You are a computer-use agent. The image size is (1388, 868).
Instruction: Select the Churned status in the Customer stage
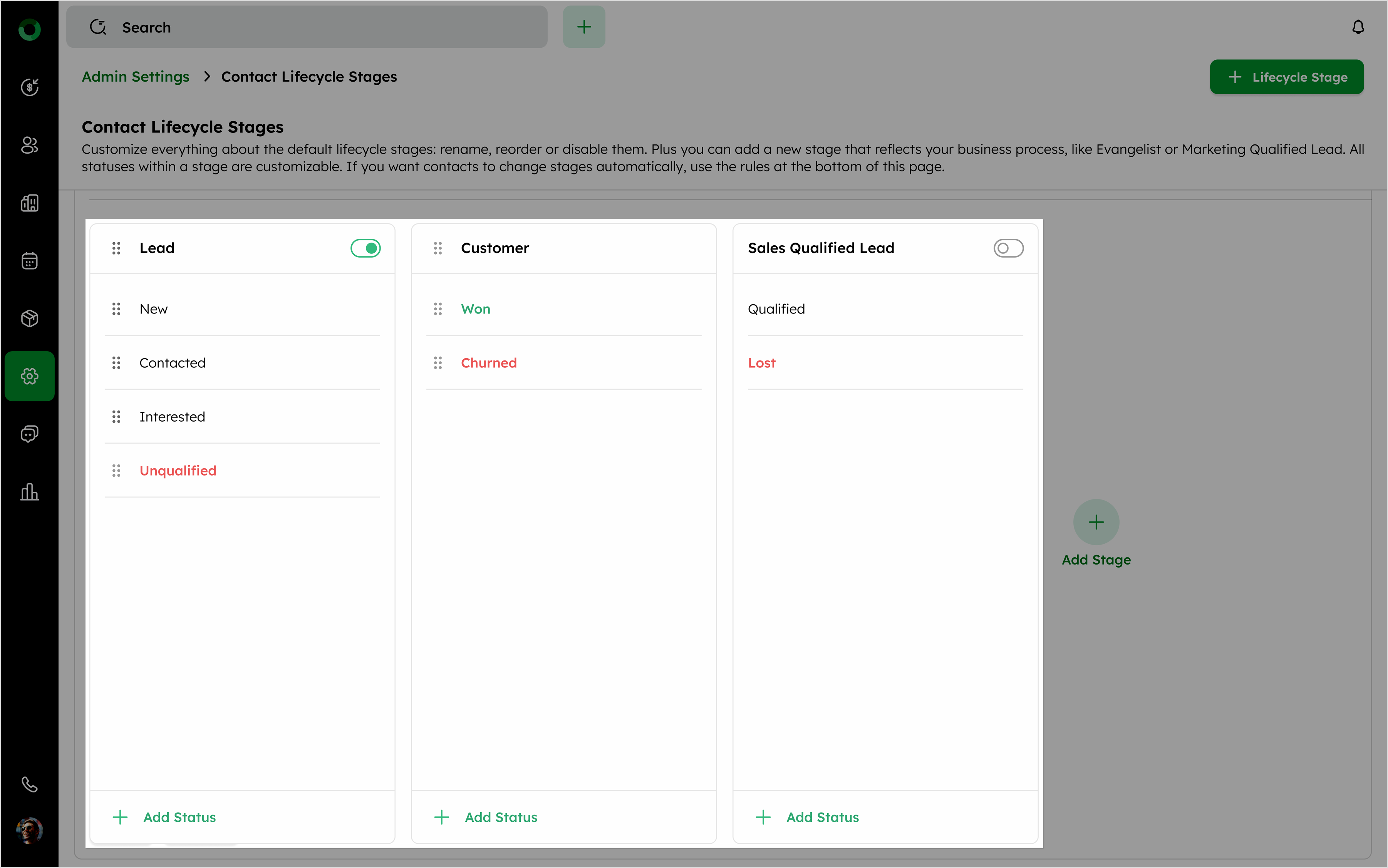488,363
